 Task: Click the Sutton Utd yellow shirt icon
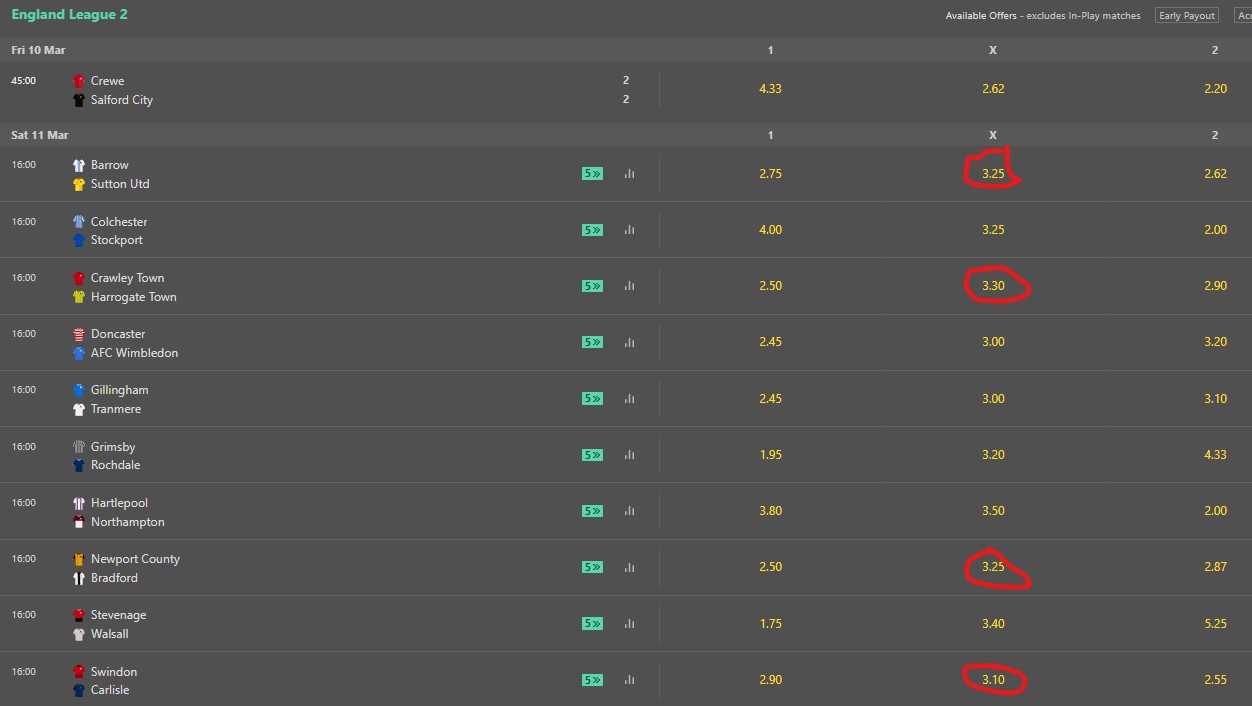pos(79,184)
